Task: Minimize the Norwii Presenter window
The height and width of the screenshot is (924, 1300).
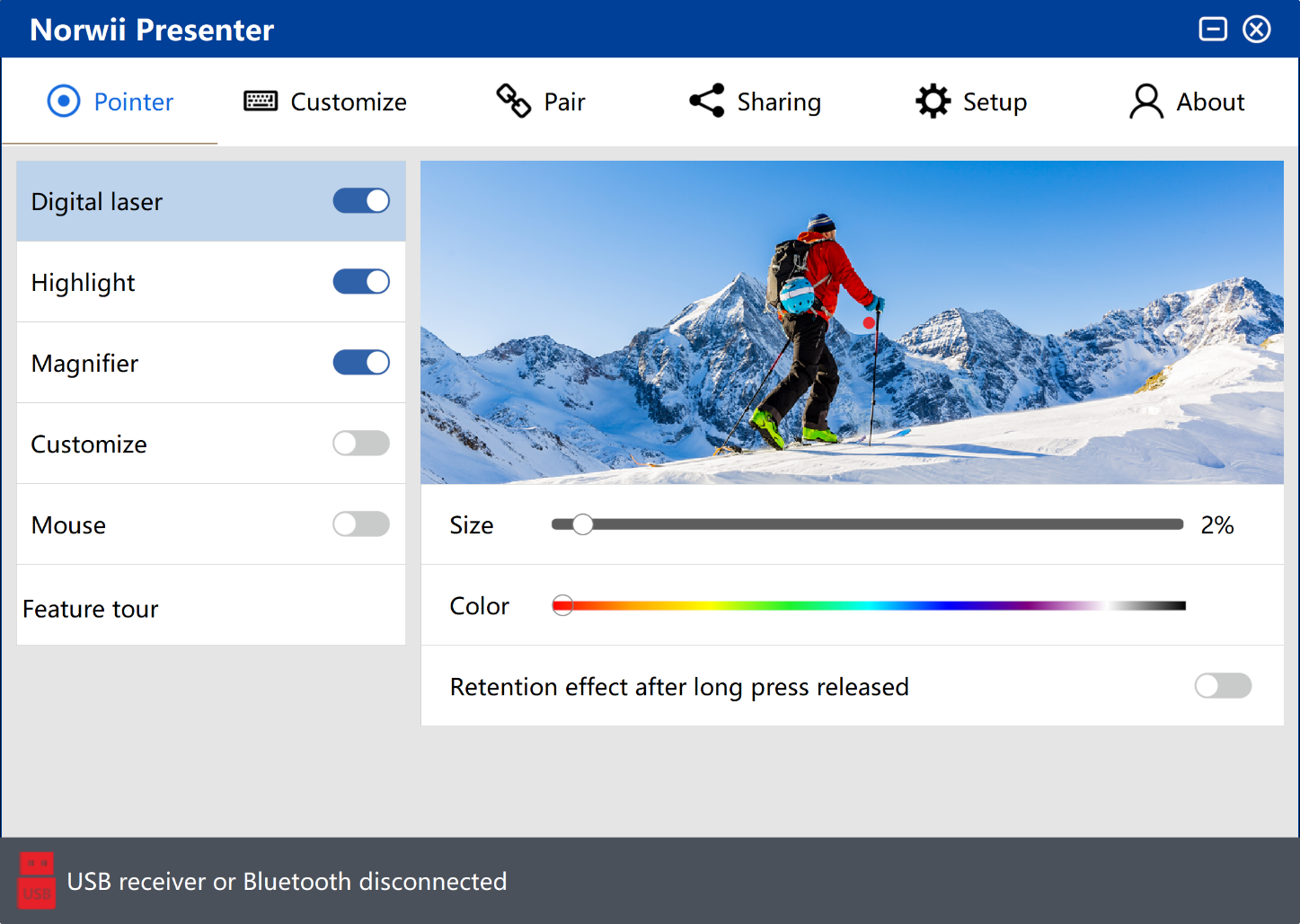Action: tap(1212, 30)
